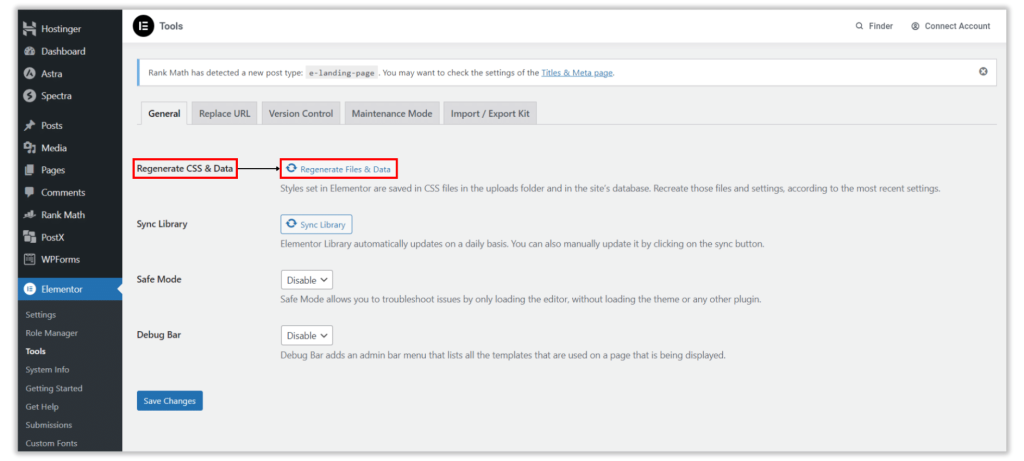Switch to the Replace URL tab

coord(225,113)
